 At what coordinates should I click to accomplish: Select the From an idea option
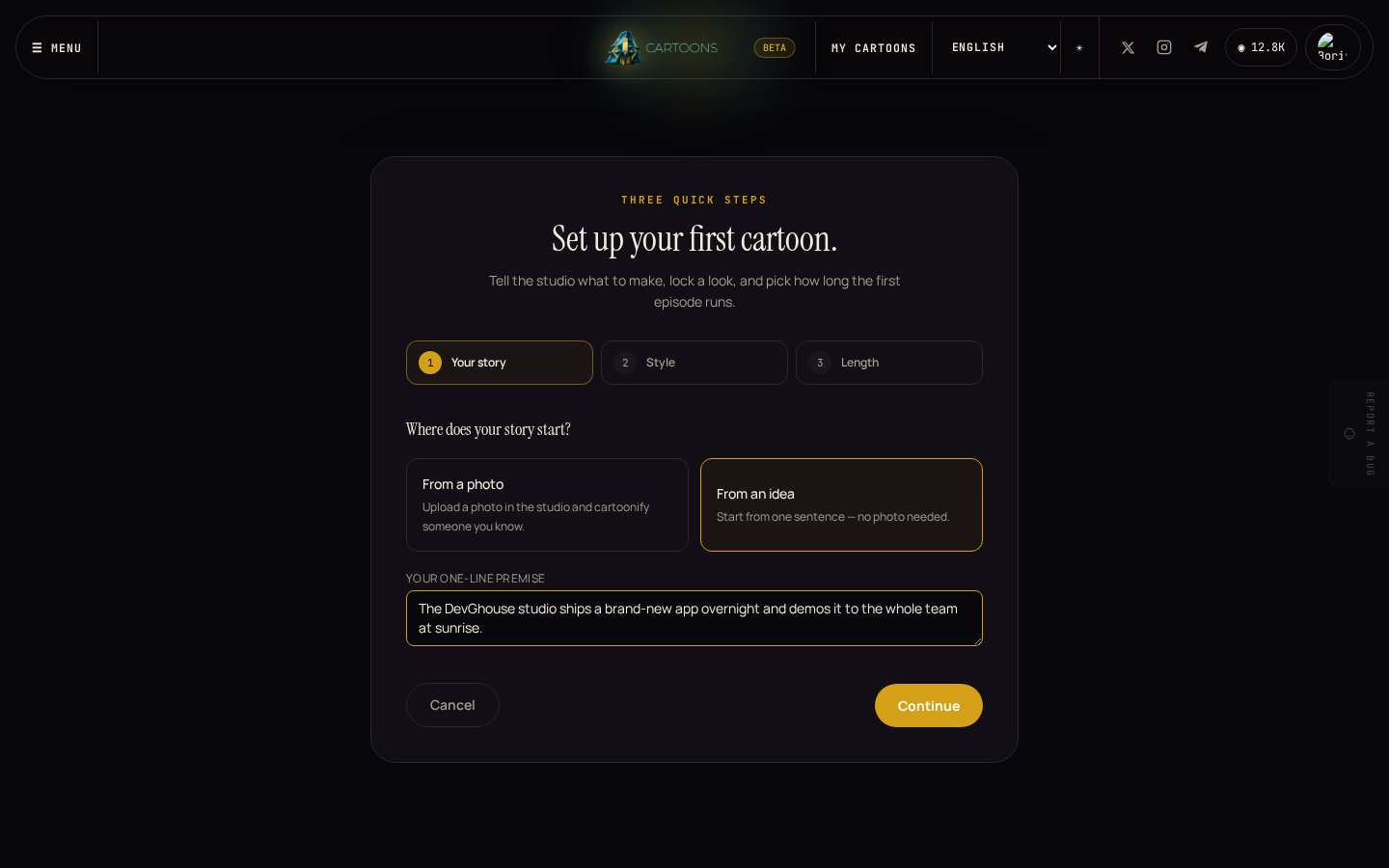[841, 504]
